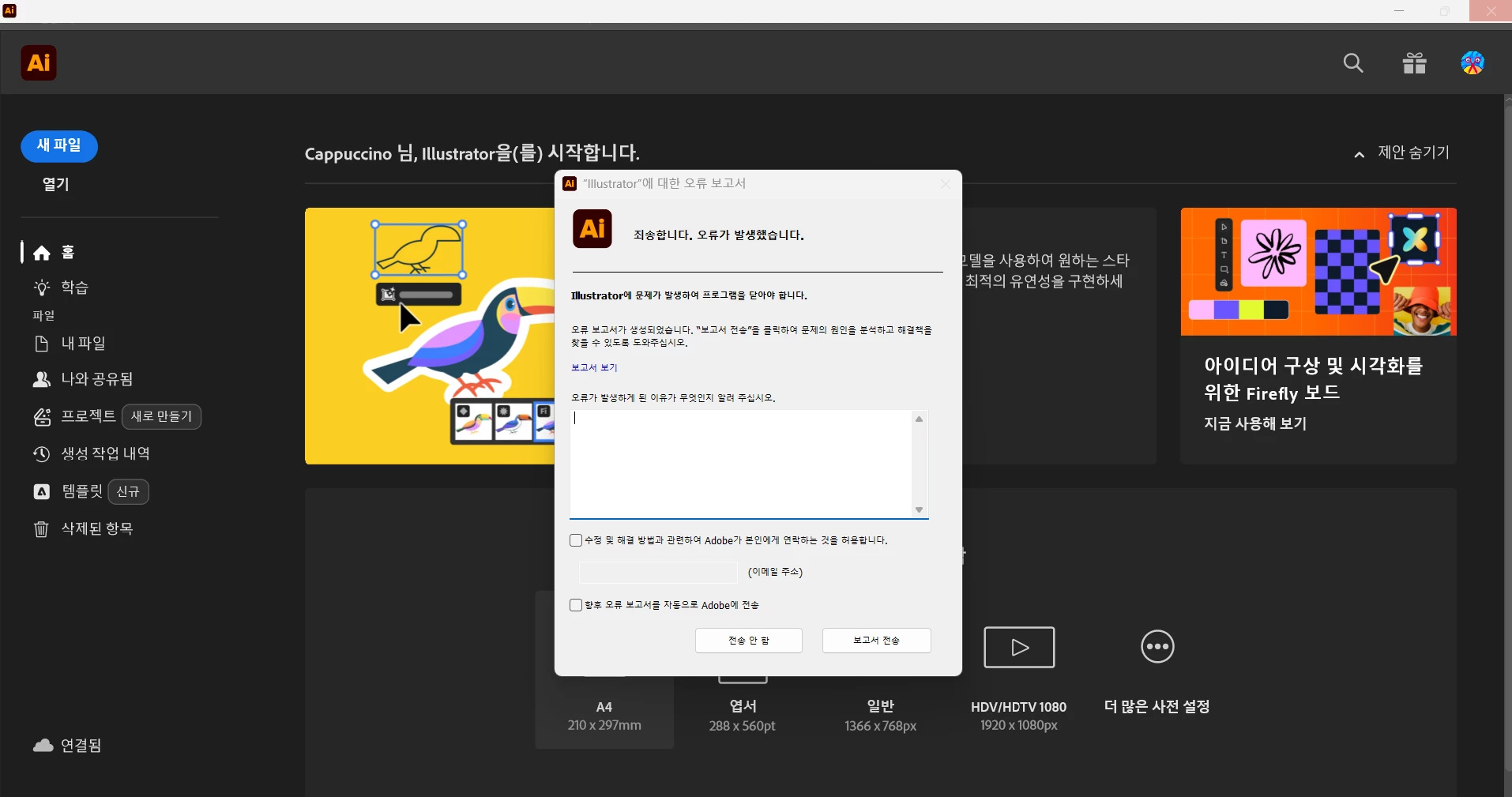Click the lightbulb learn icon
The height and width of the screenshot is (797, 1512).
point(42,288)
